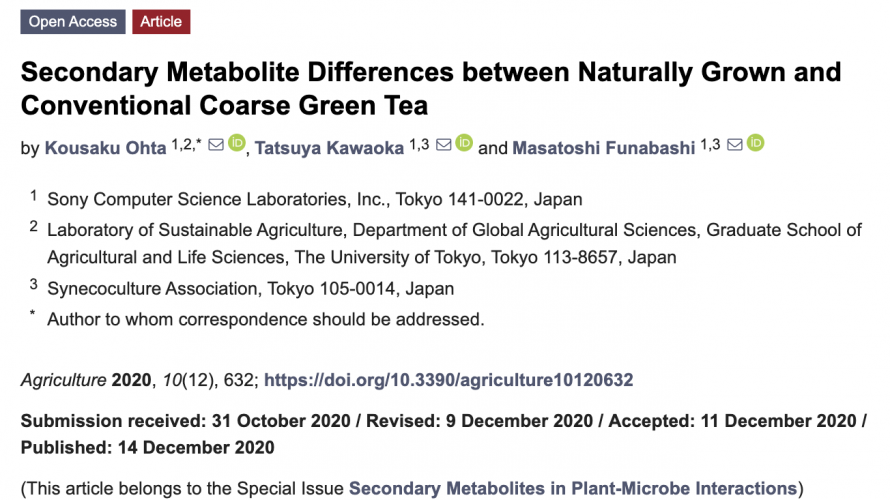This screenshot has width=890, height=500.
Task: Click the Sony Computer Science Laboratories affiliation
Action: coord(314,199)
